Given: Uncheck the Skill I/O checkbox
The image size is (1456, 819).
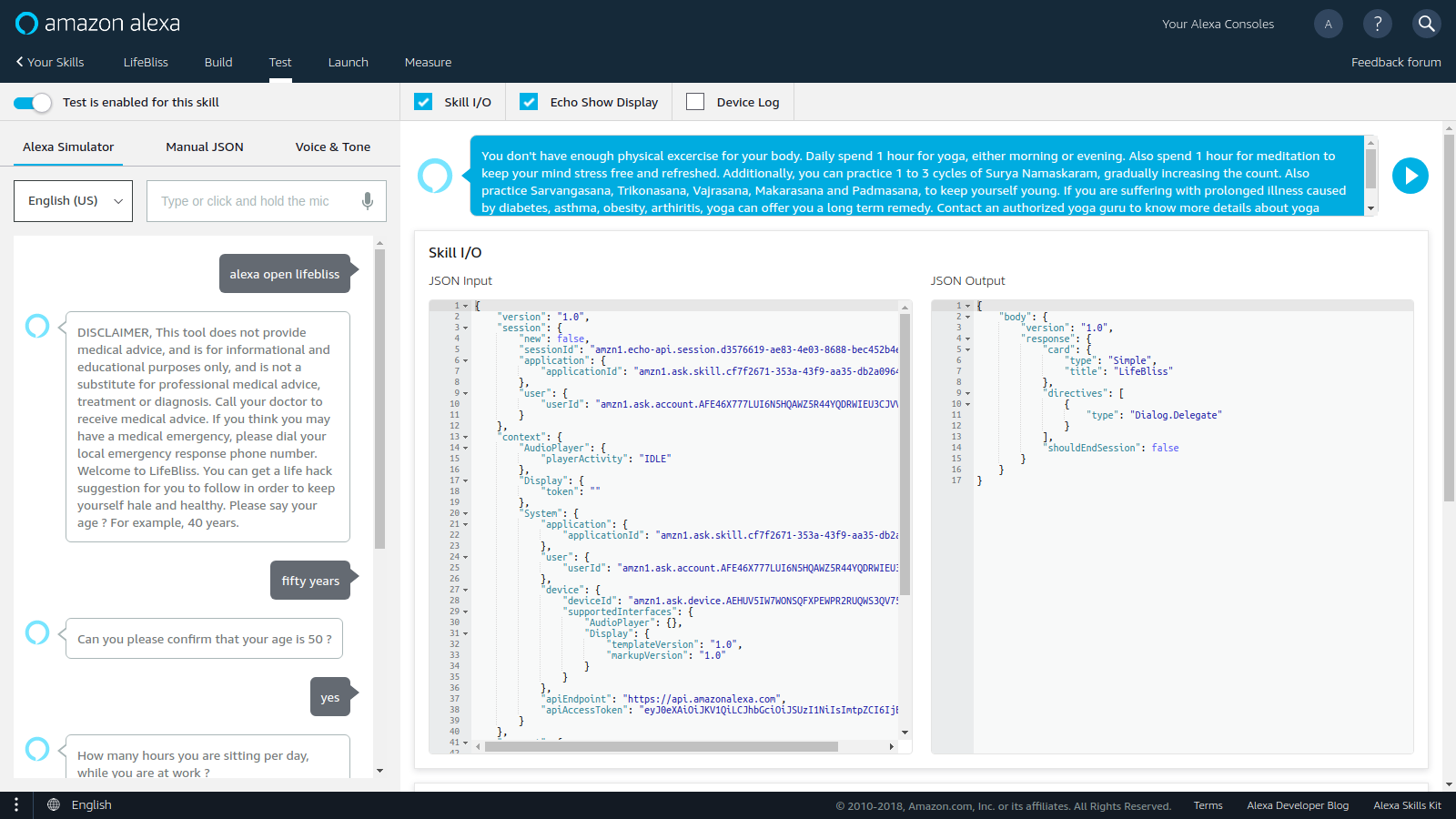Looking at the screenshot, I should click(x=423, y=102).
